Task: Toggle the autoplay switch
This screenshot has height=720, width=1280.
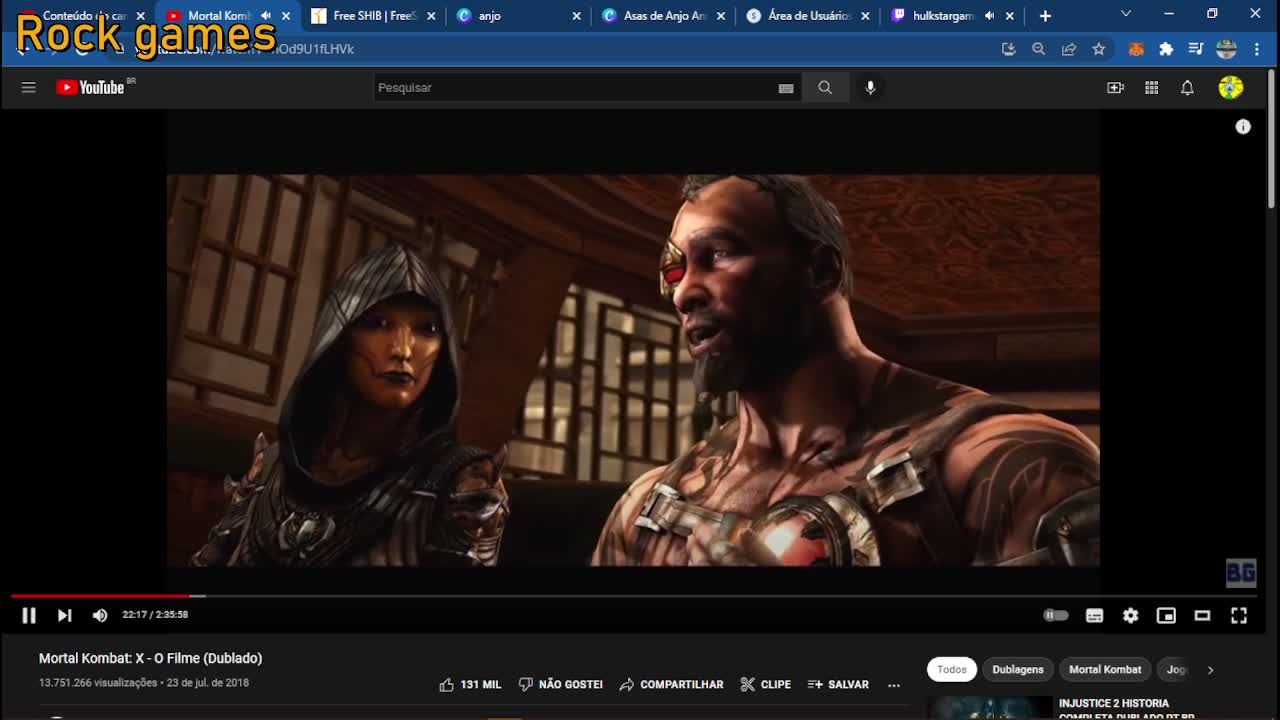Action: pos(1056,615)
